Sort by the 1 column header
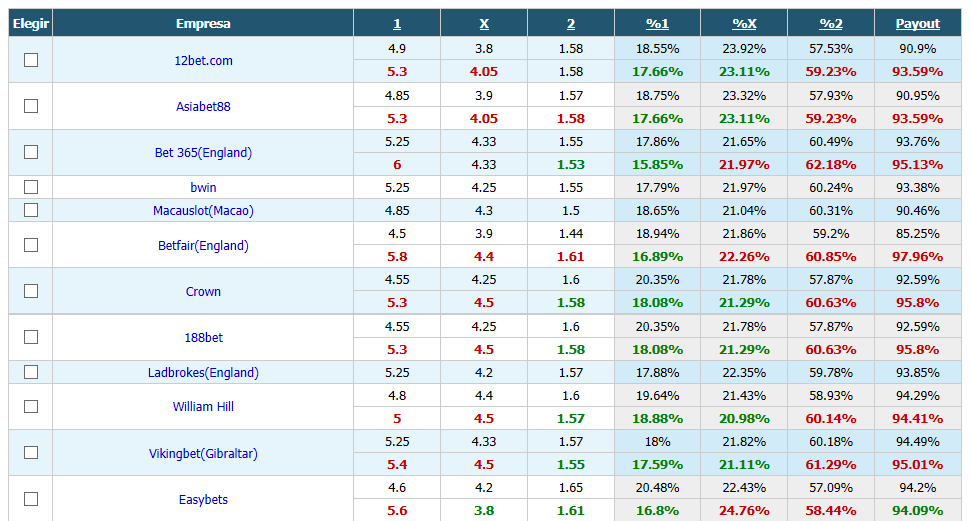The image size is (971, 521). 397,24
